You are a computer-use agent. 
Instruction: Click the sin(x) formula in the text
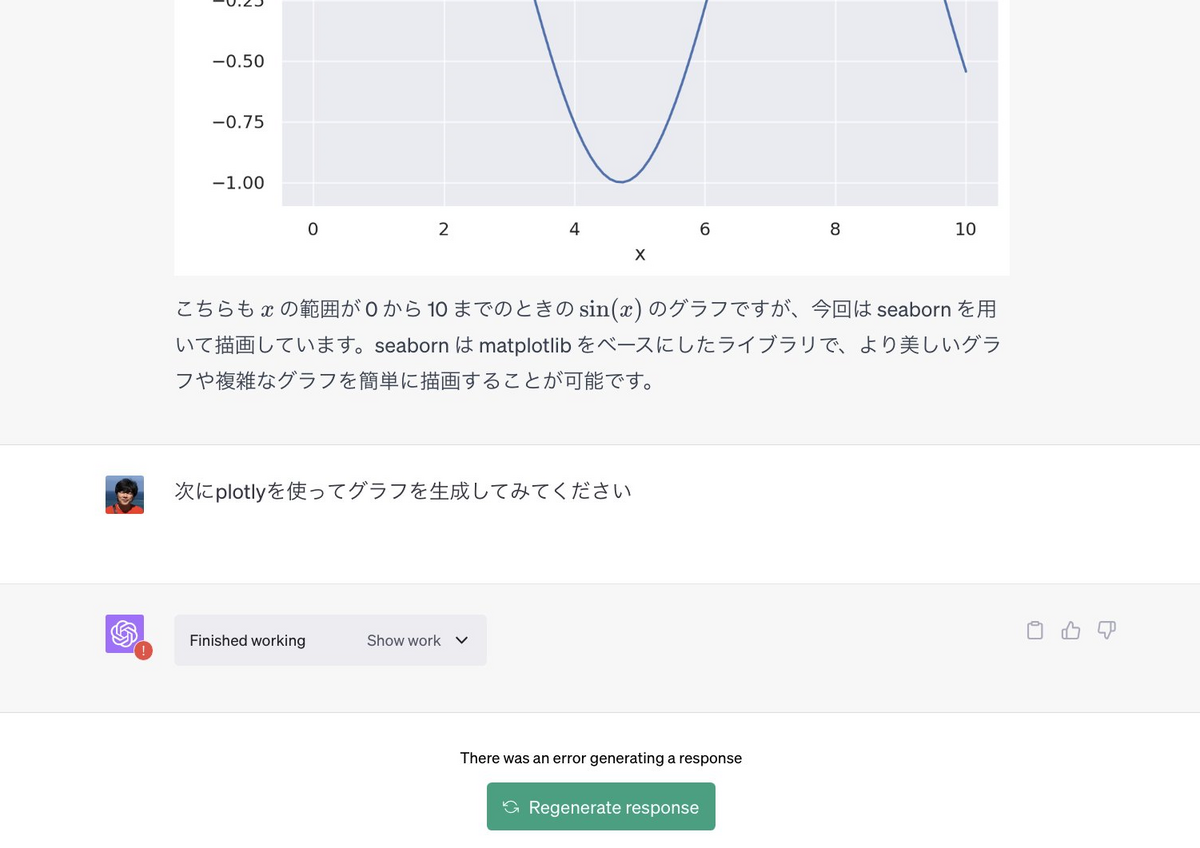(x=609, y=309)
